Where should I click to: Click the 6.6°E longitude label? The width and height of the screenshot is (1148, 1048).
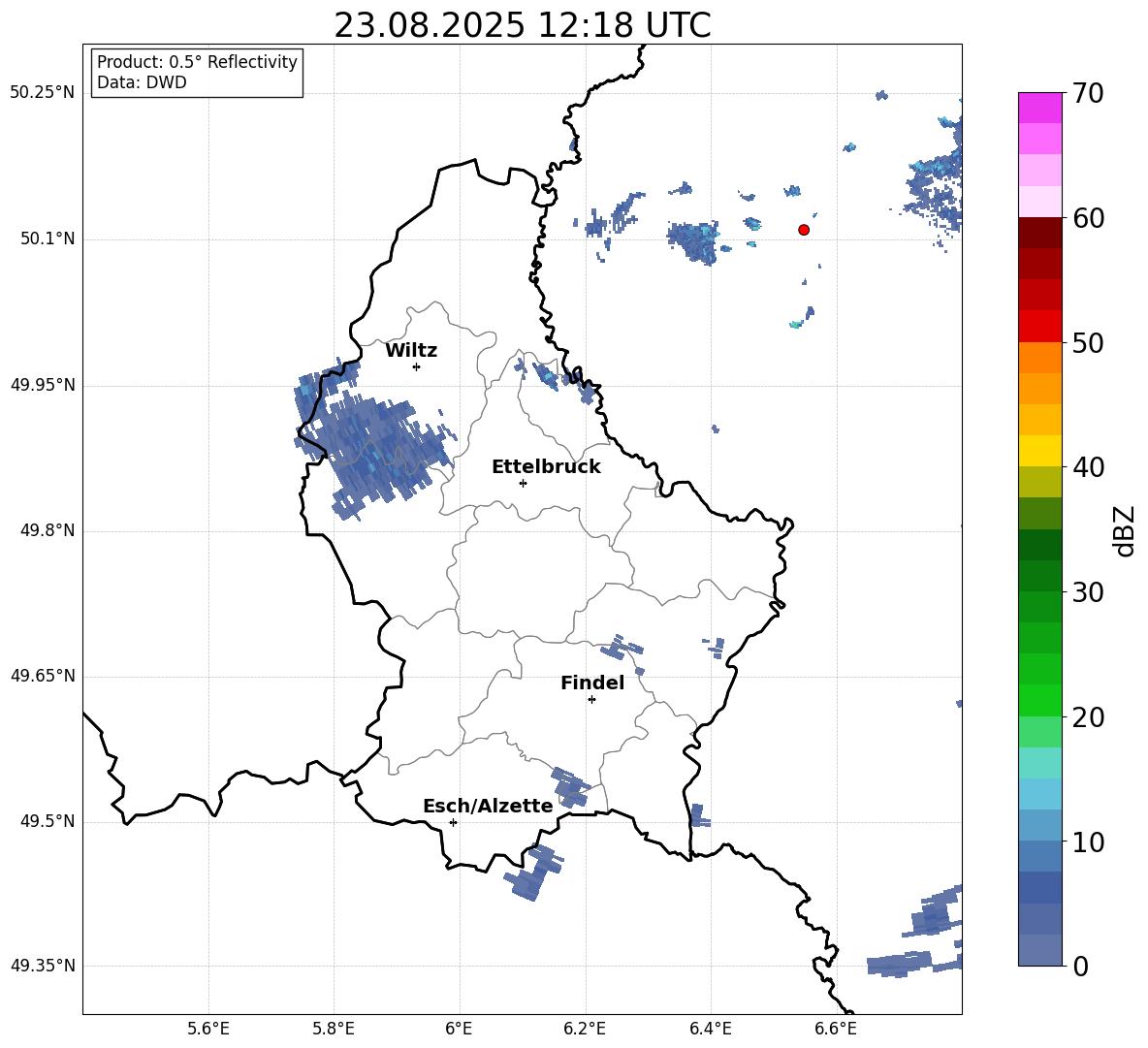click(x=836, y=1029)
